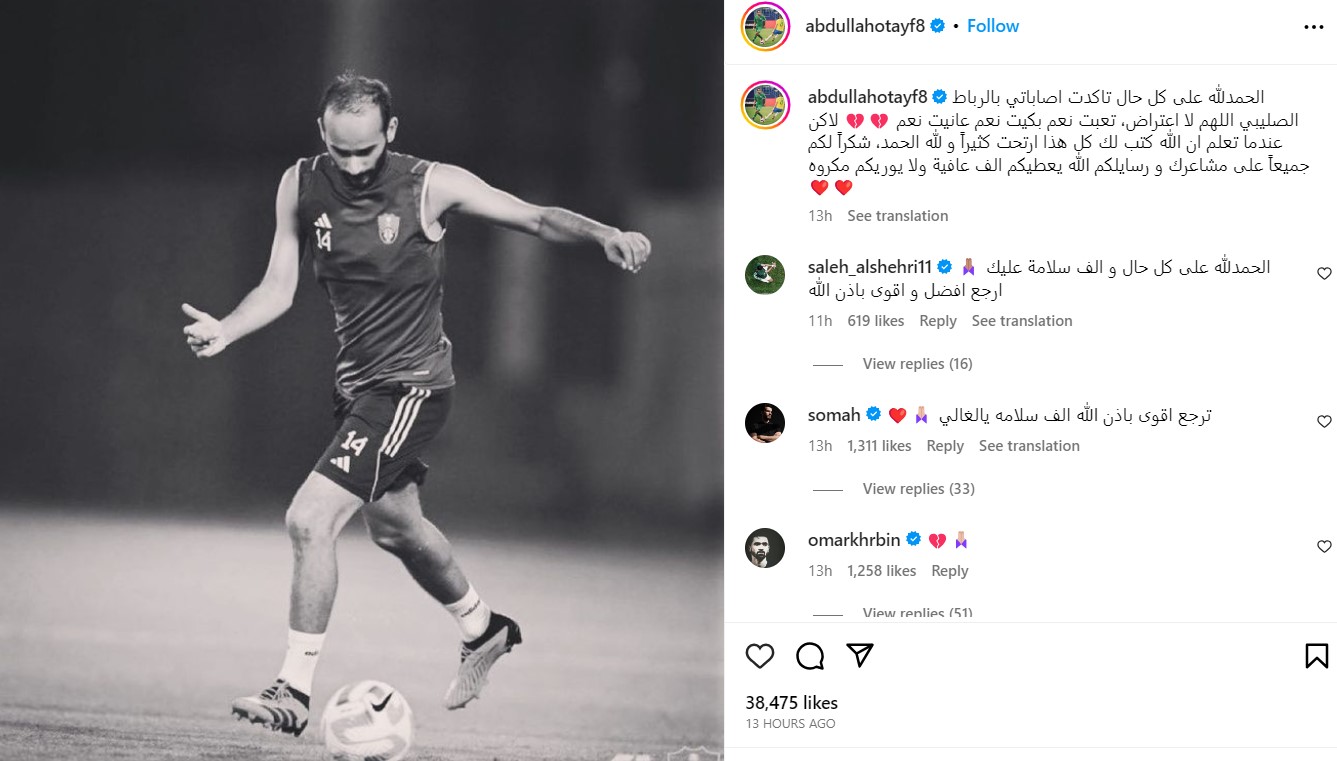Reply to somah's comment
This screenshot has height=761, width=1337.
coord(945,446)
